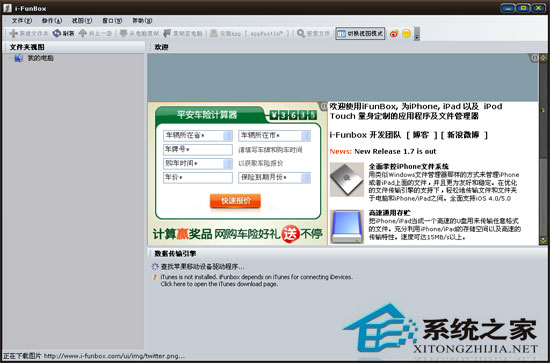Click the i-FunBox title bar icon

pos(7,8)
